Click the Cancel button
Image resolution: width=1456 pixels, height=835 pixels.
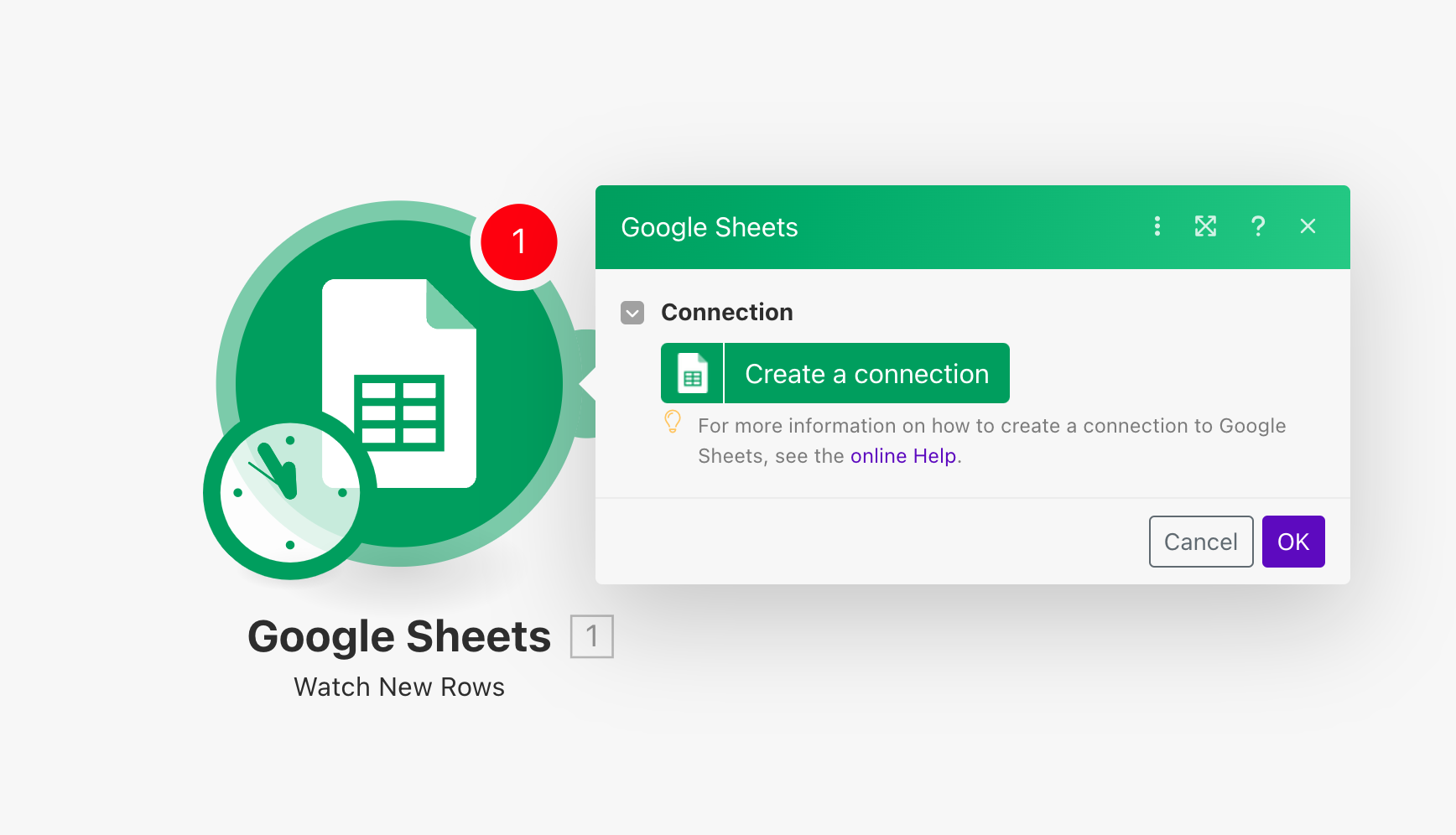(1201, 542)
